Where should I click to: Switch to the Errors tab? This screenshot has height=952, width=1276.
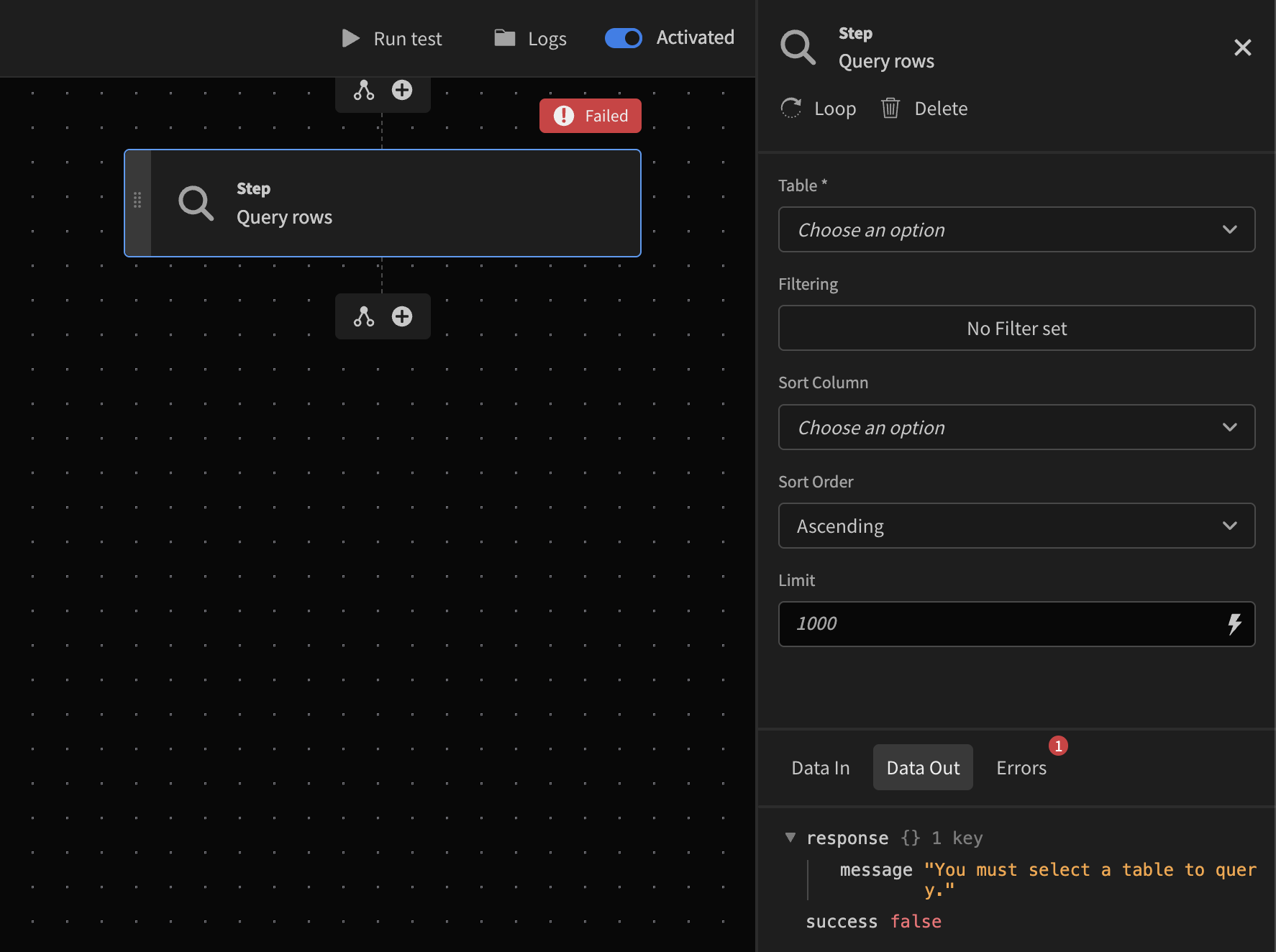point(1021,768)
